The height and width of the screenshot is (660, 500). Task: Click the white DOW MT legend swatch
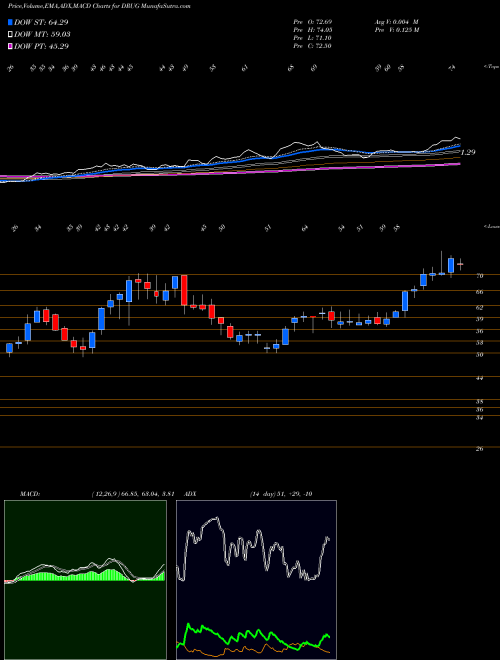click(10, 34)
